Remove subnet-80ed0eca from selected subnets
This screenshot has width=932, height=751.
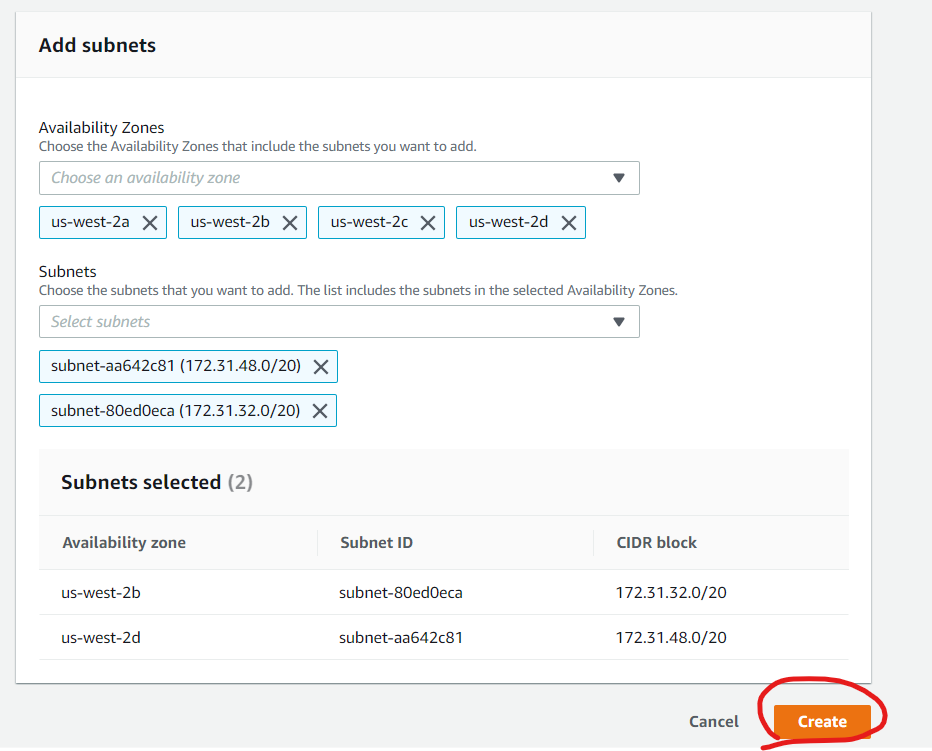[x=320, y=411]
